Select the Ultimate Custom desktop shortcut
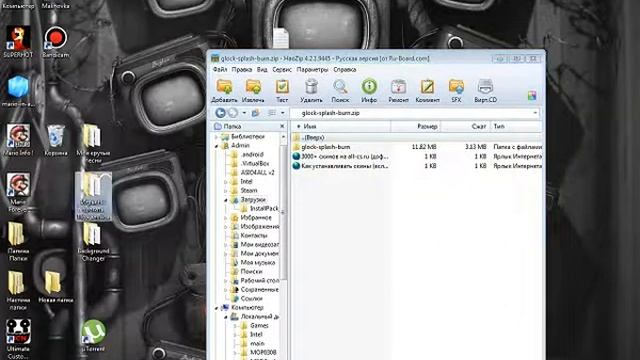The image size is (640, 360). pos(18,338)
